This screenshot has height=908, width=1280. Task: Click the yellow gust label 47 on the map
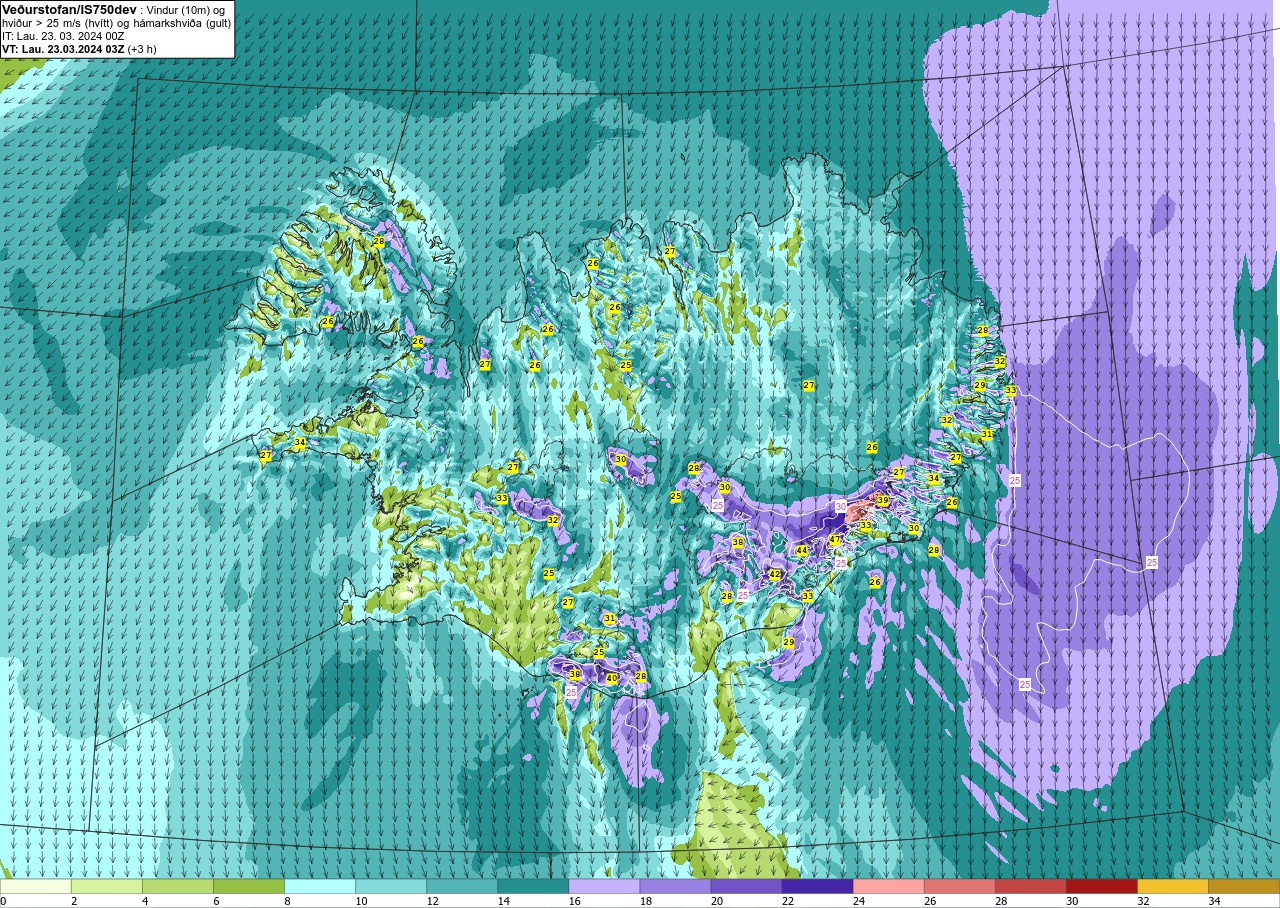[835, 540]
